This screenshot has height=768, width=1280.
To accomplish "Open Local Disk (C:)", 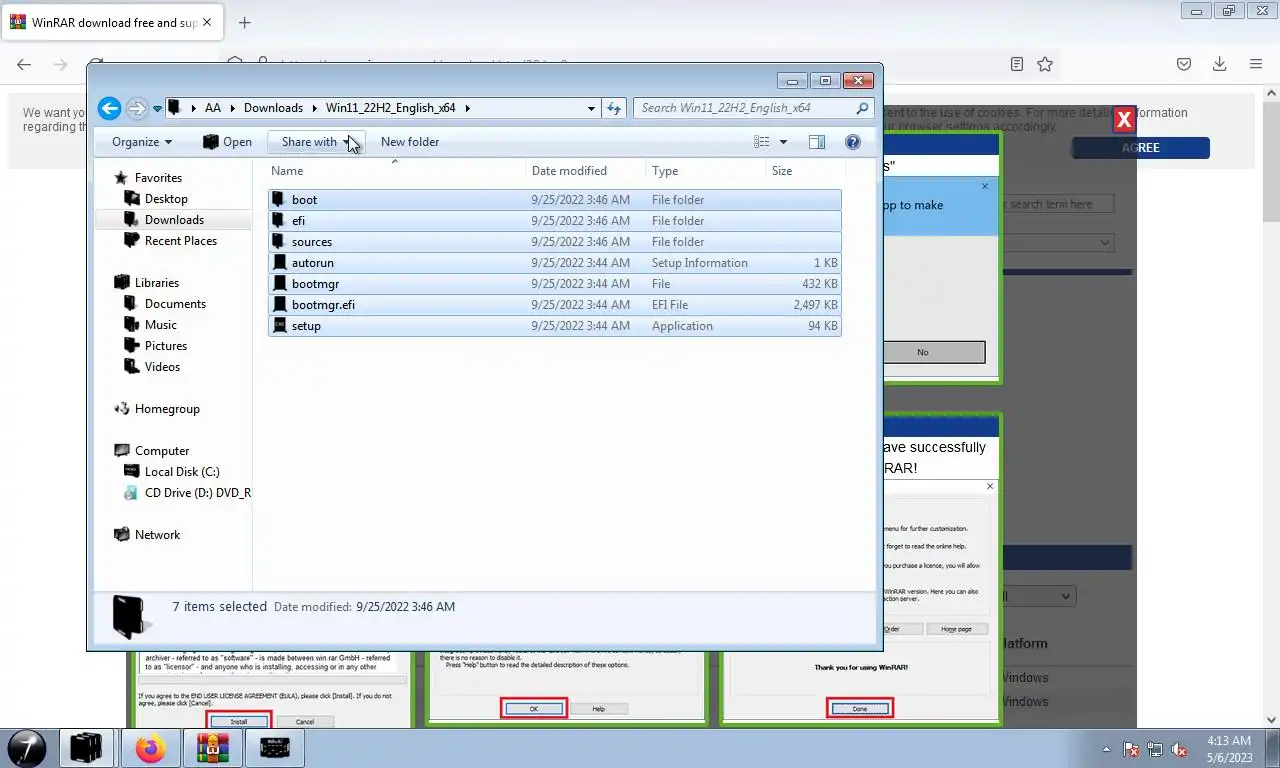I will coord(182,472).
